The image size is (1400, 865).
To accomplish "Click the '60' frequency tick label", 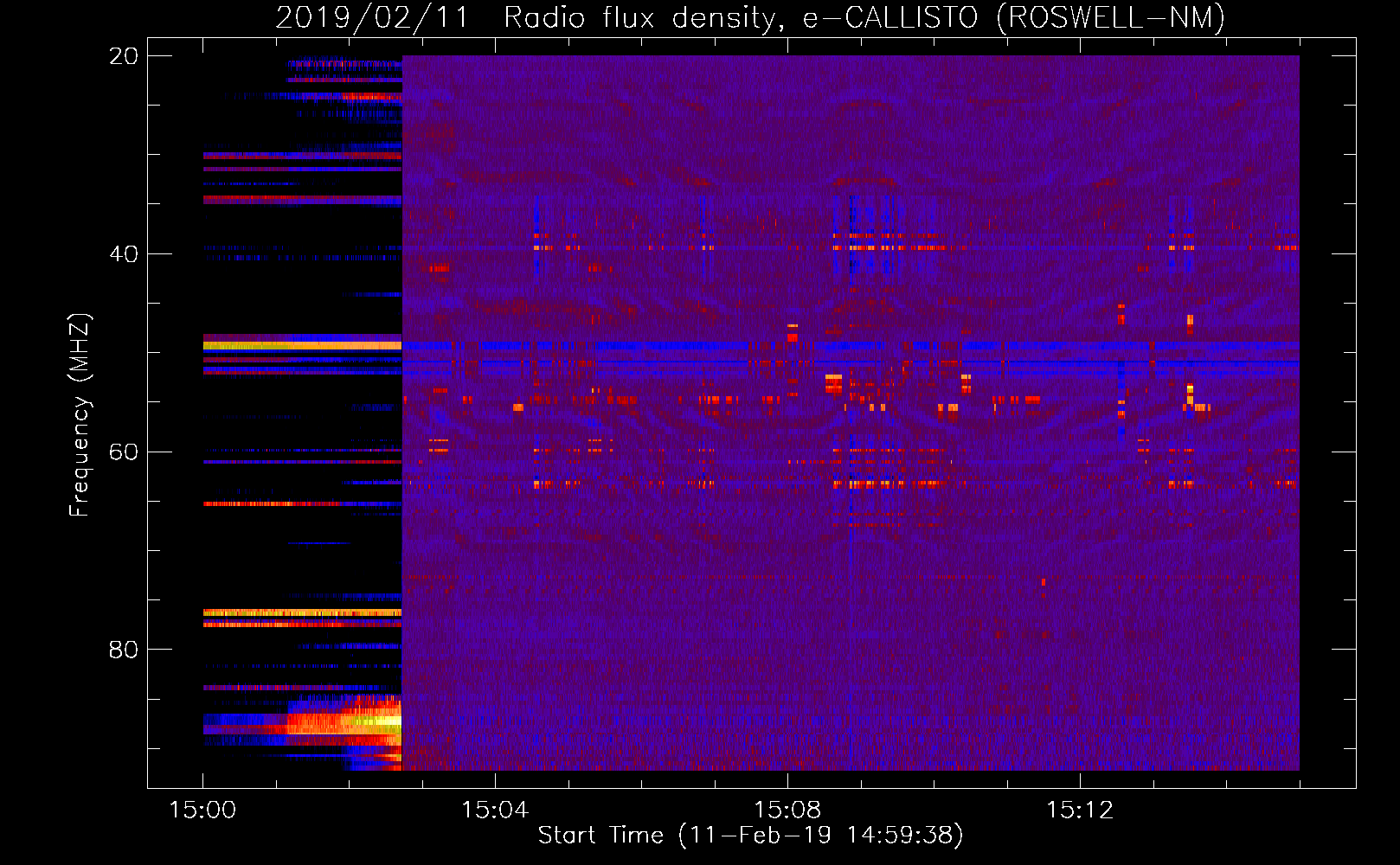I will 123,452.
